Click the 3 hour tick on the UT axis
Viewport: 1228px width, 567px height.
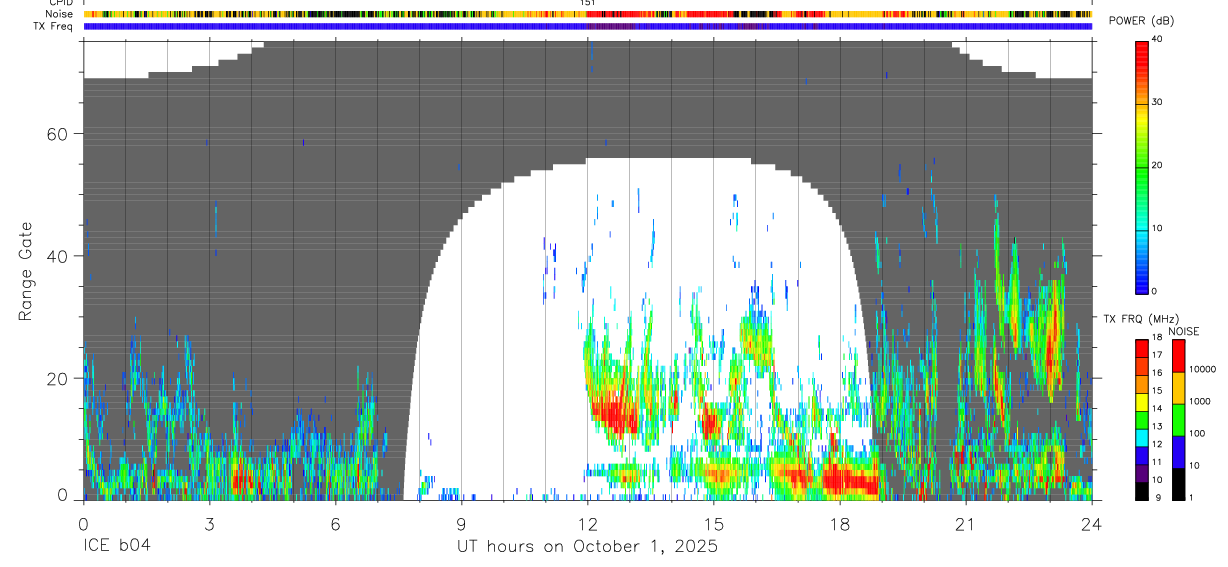pyautogui.click(x=209, y=524)
